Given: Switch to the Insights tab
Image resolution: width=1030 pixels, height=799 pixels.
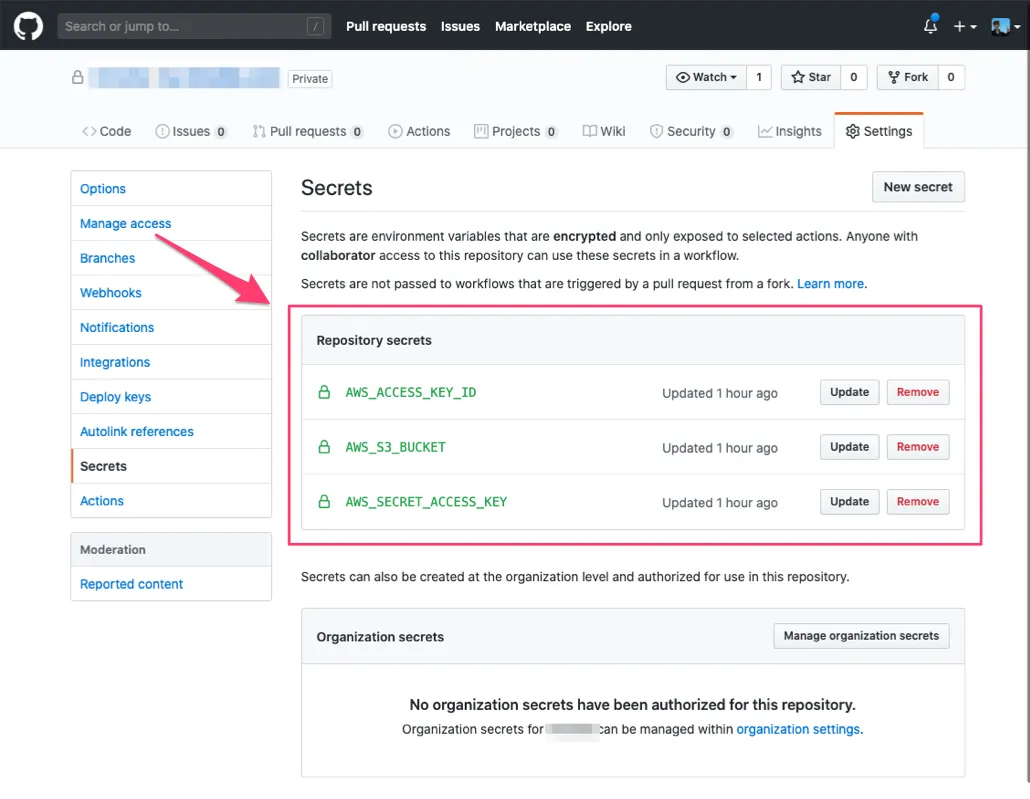Looking at the screenshot, I should 789,131.
